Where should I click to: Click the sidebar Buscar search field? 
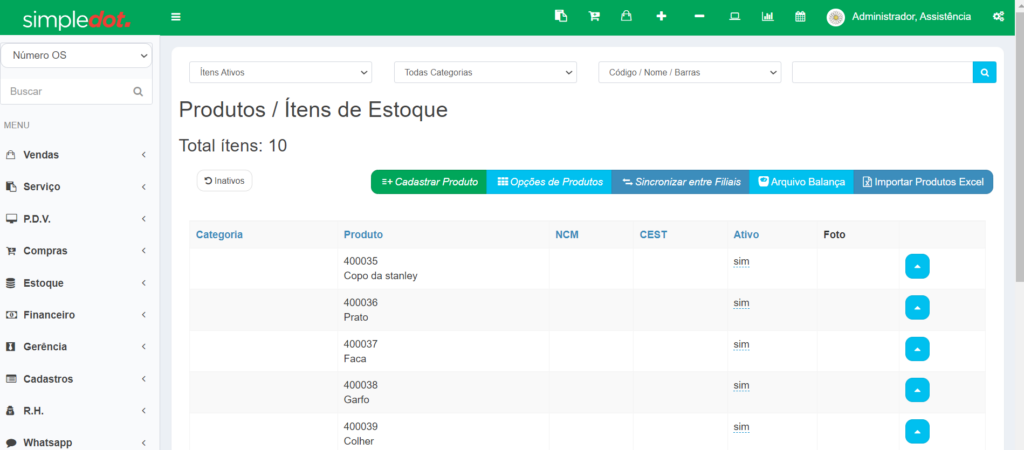68,91
